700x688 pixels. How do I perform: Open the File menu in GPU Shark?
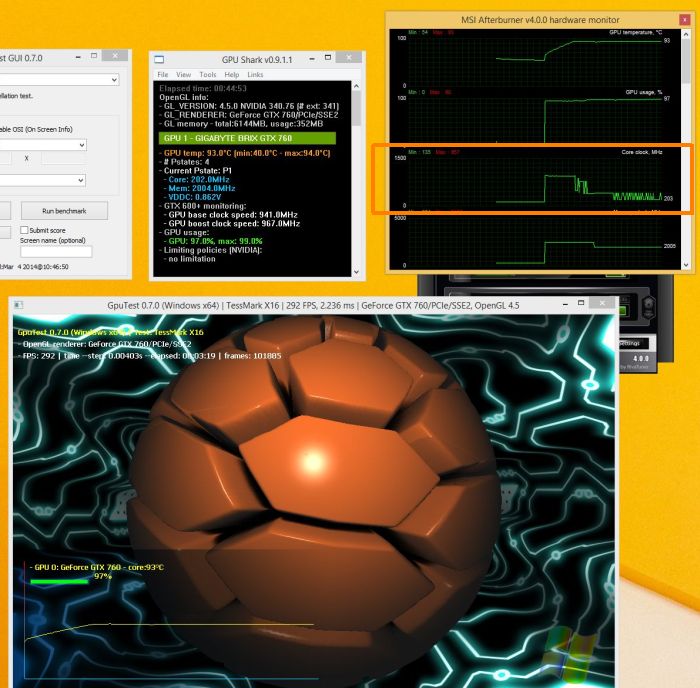tap(162, 75)
